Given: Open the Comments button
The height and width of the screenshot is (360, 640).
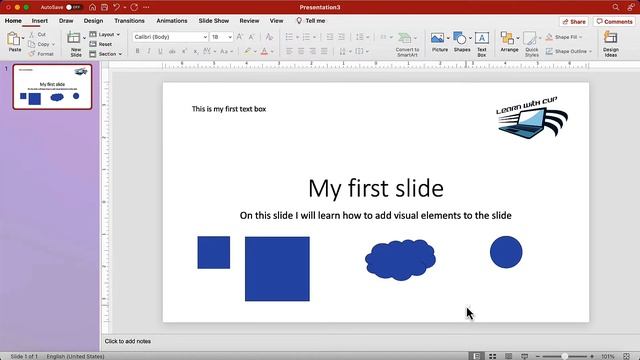Looking at the screenshot, I should [x=614, y=22].
